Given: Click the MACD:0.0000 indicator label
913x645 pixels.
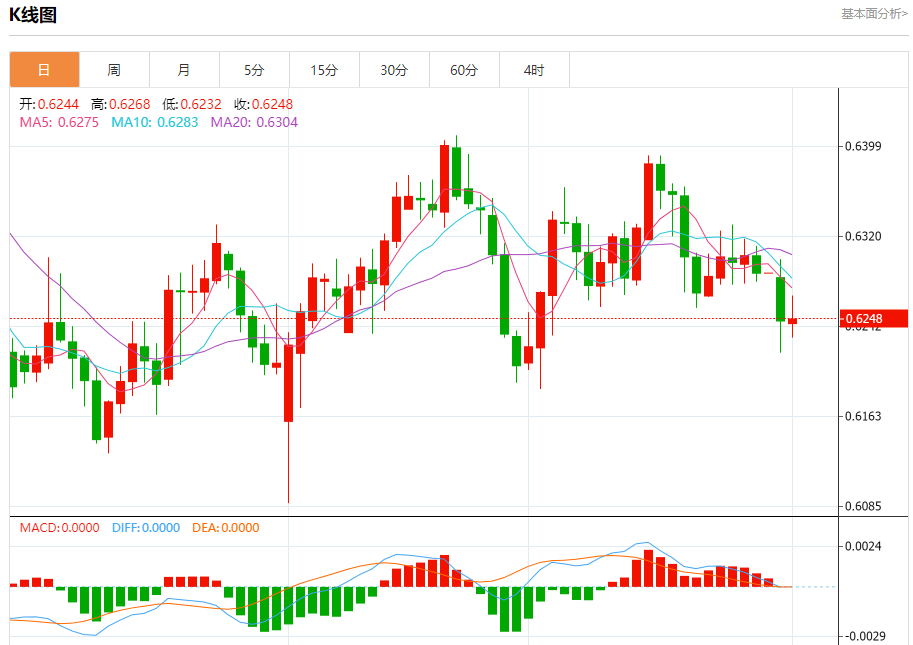Looking at the screenshot, I should (x=59, y=528).
